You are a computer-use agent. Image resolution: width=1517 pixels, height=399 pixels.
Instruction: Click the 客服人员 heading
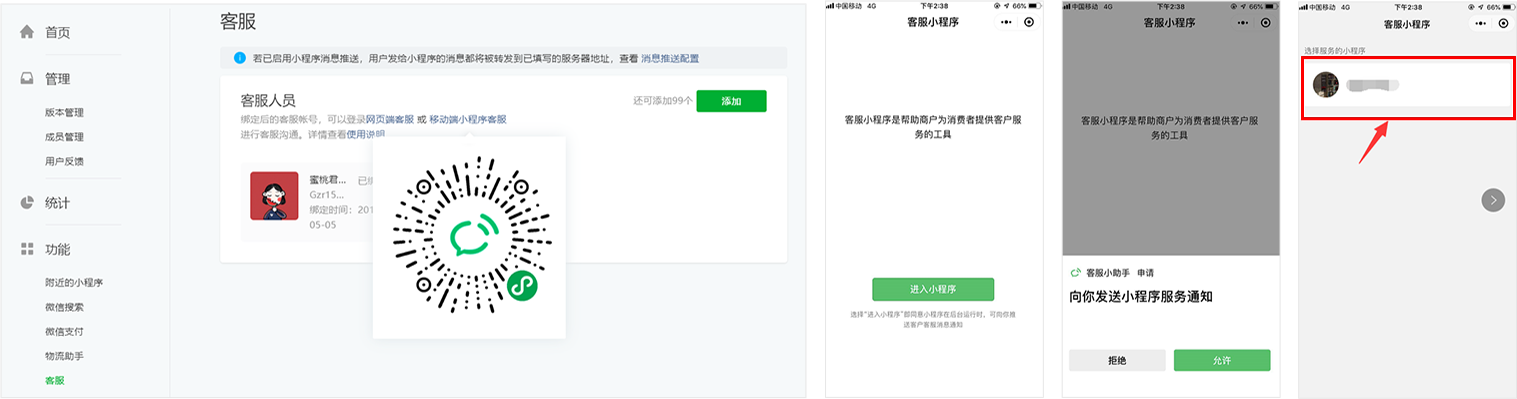(268, 100)
